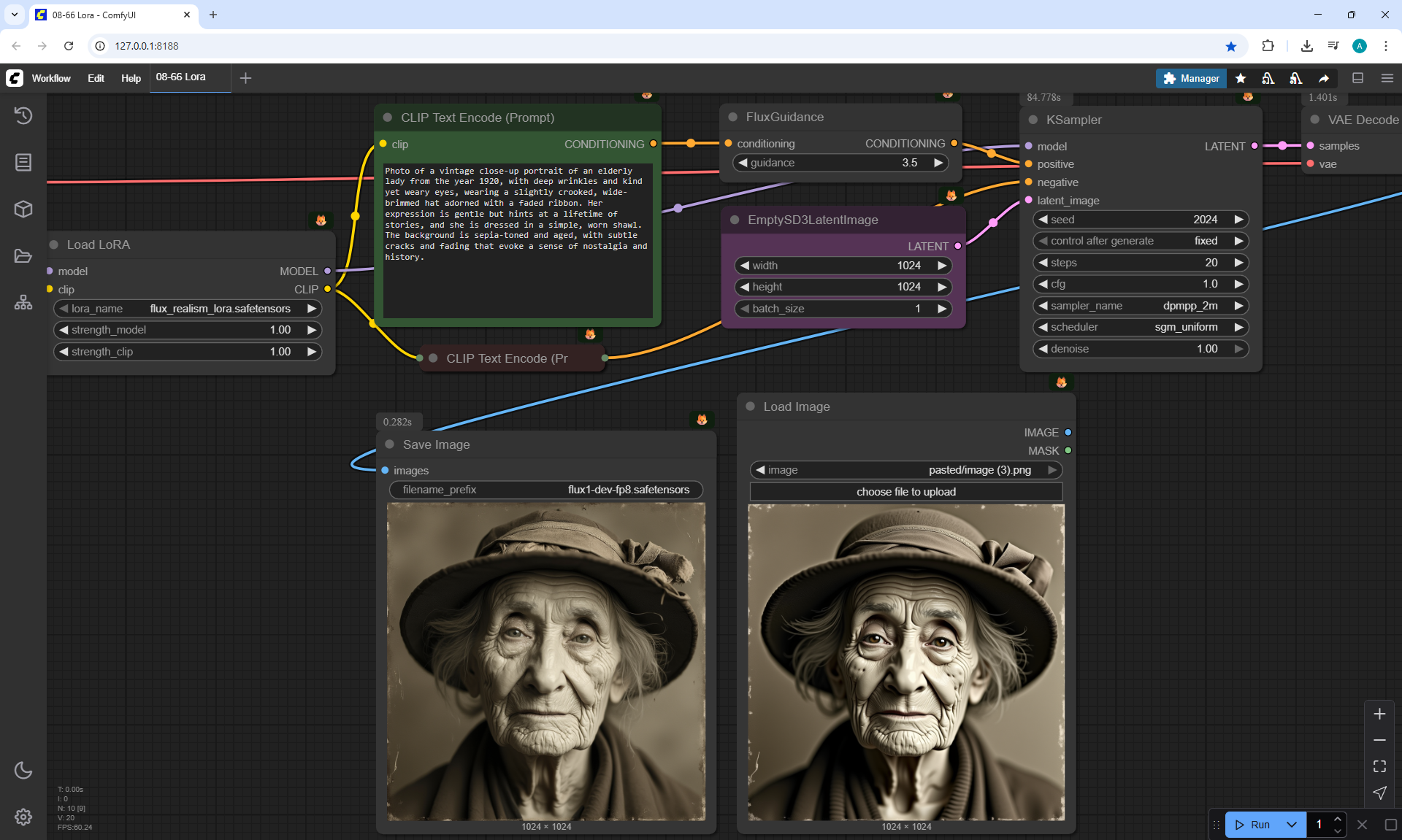This screenshot has height=840, width=1402.
Task: Open the queue history sidebar icon
Action: (23, 115)
